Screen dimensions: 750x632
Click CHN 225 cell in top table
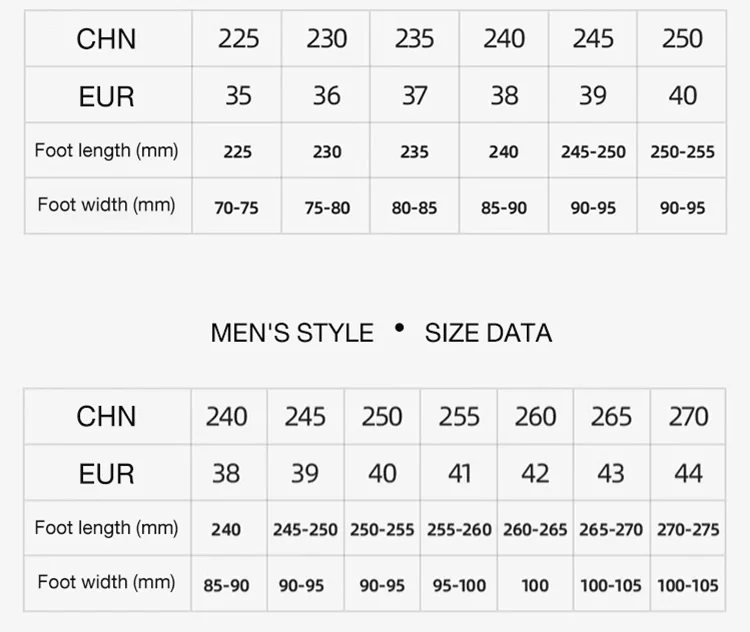238,39
